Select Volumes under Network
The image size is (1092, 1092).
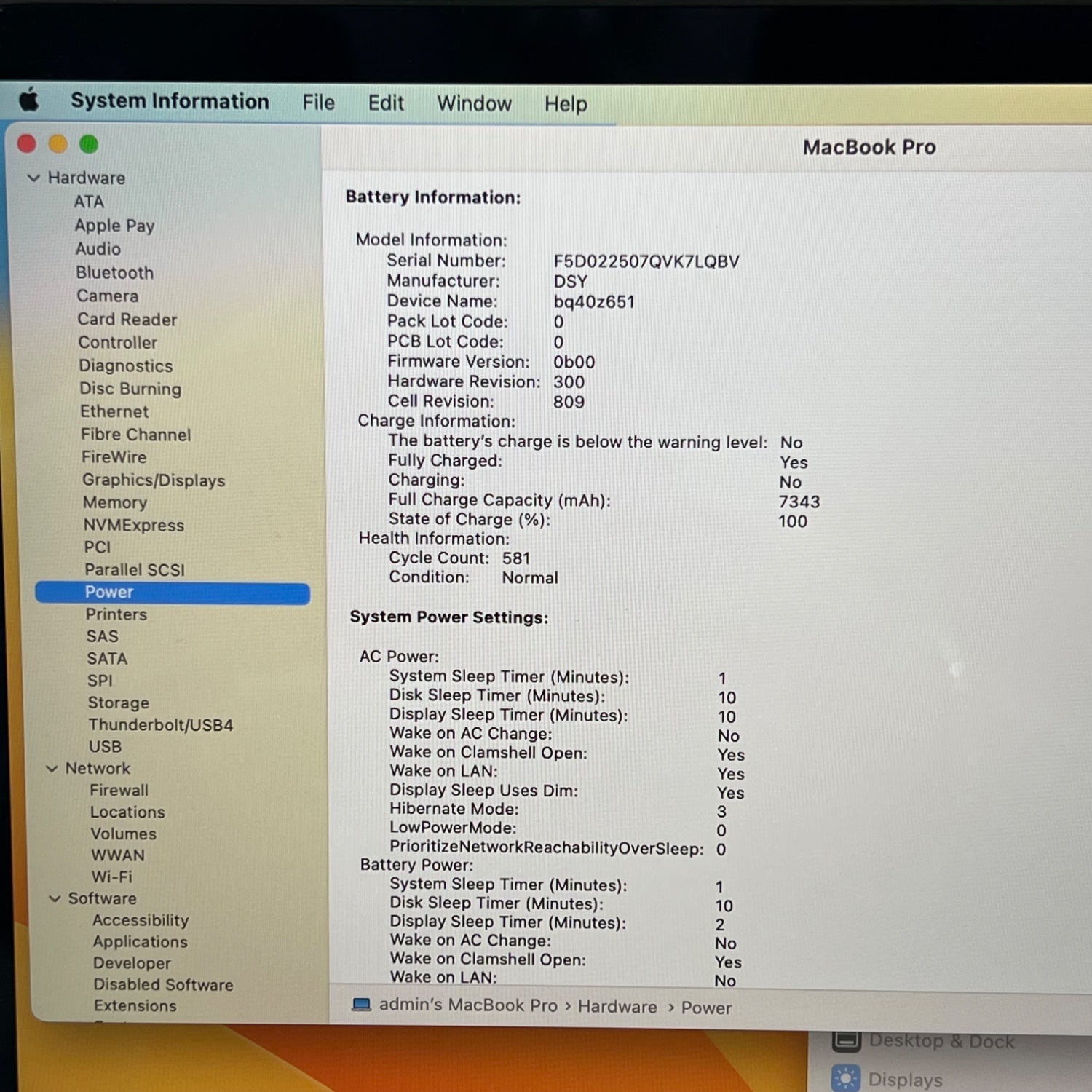click(x=123, y=834)
